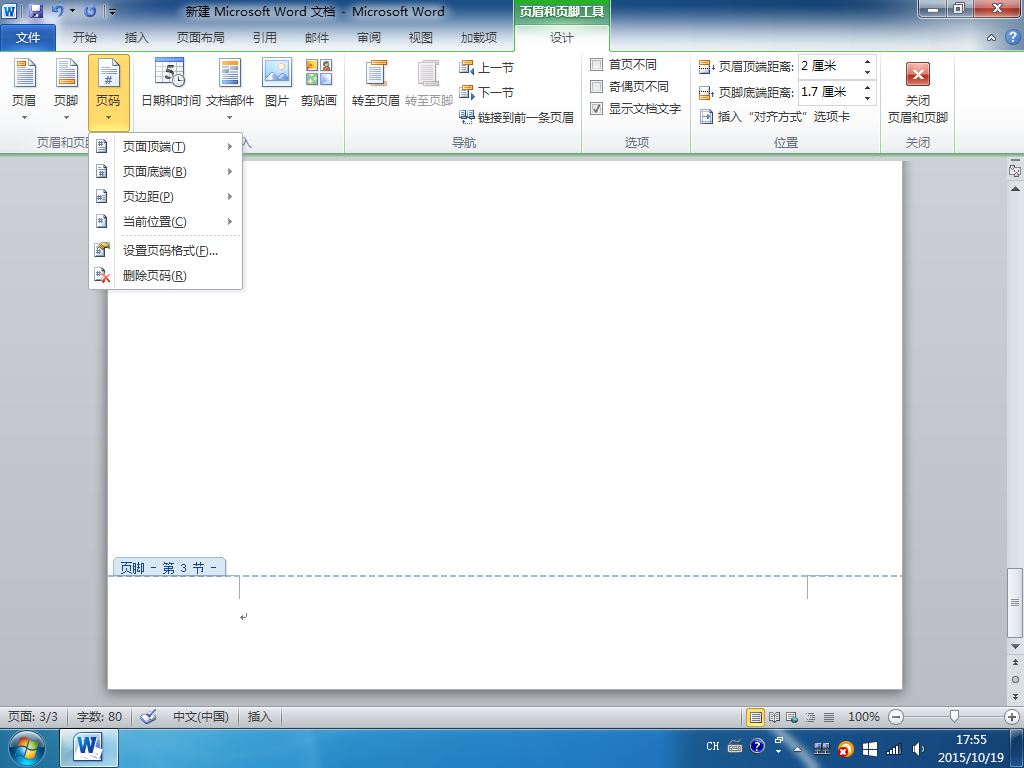Switch to 页面布局 tab

pyautogui.click(x=200, y=38)
